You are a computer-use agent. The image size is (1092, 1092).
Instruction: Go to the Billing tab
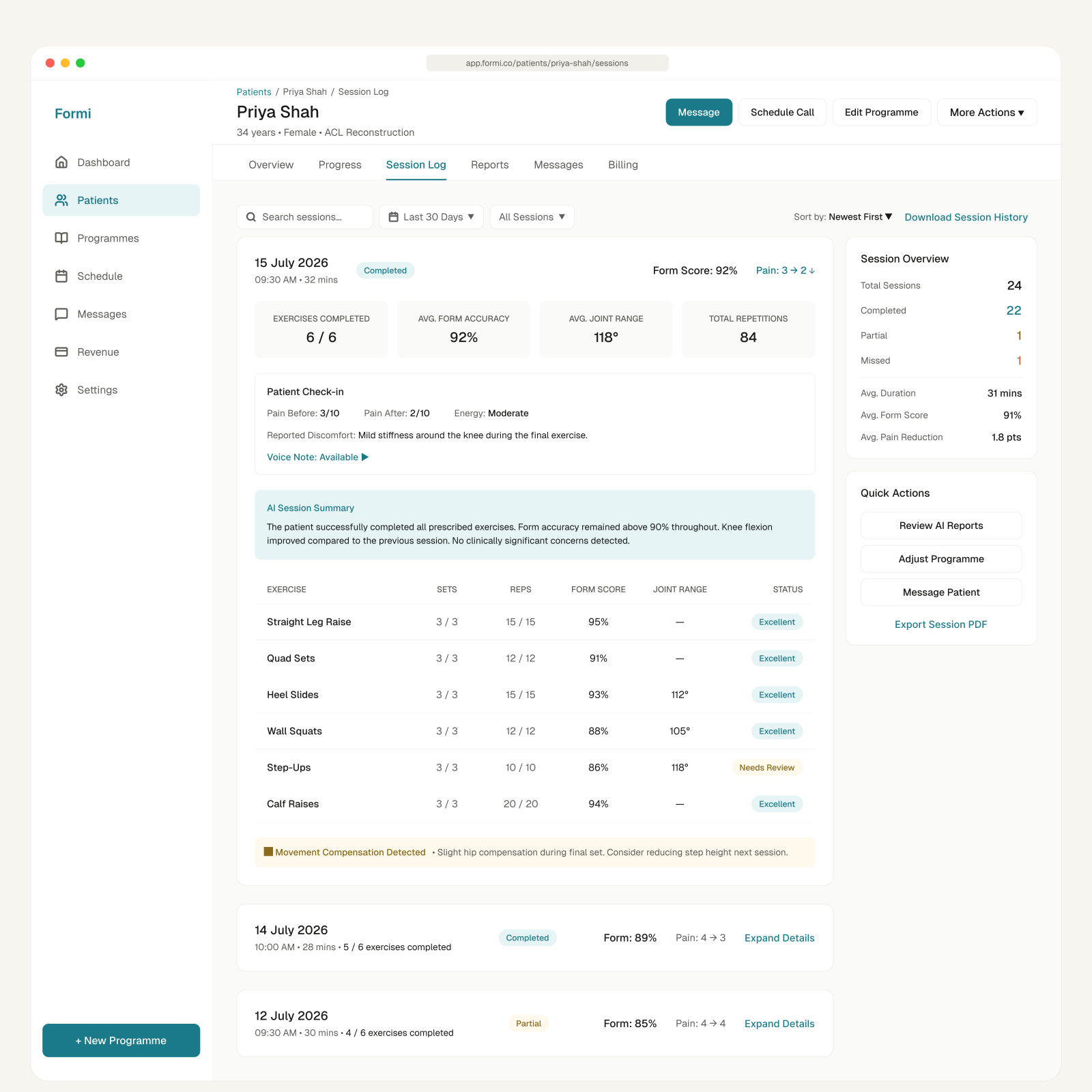pyautogui.click(x=623, y=164)
